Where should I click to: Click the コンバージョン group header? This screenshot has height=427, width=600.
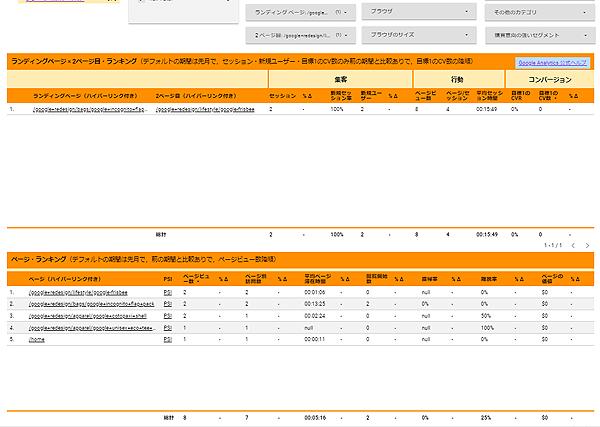pyautogui.click(x=550, y=80)
